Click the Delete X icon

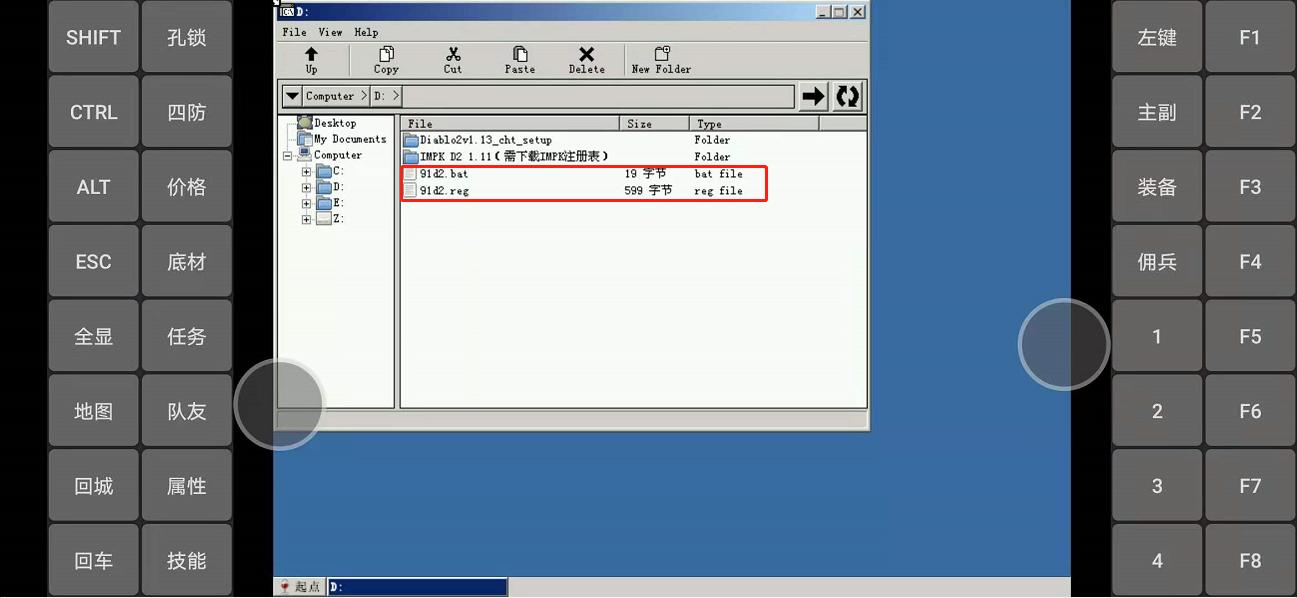587,60
